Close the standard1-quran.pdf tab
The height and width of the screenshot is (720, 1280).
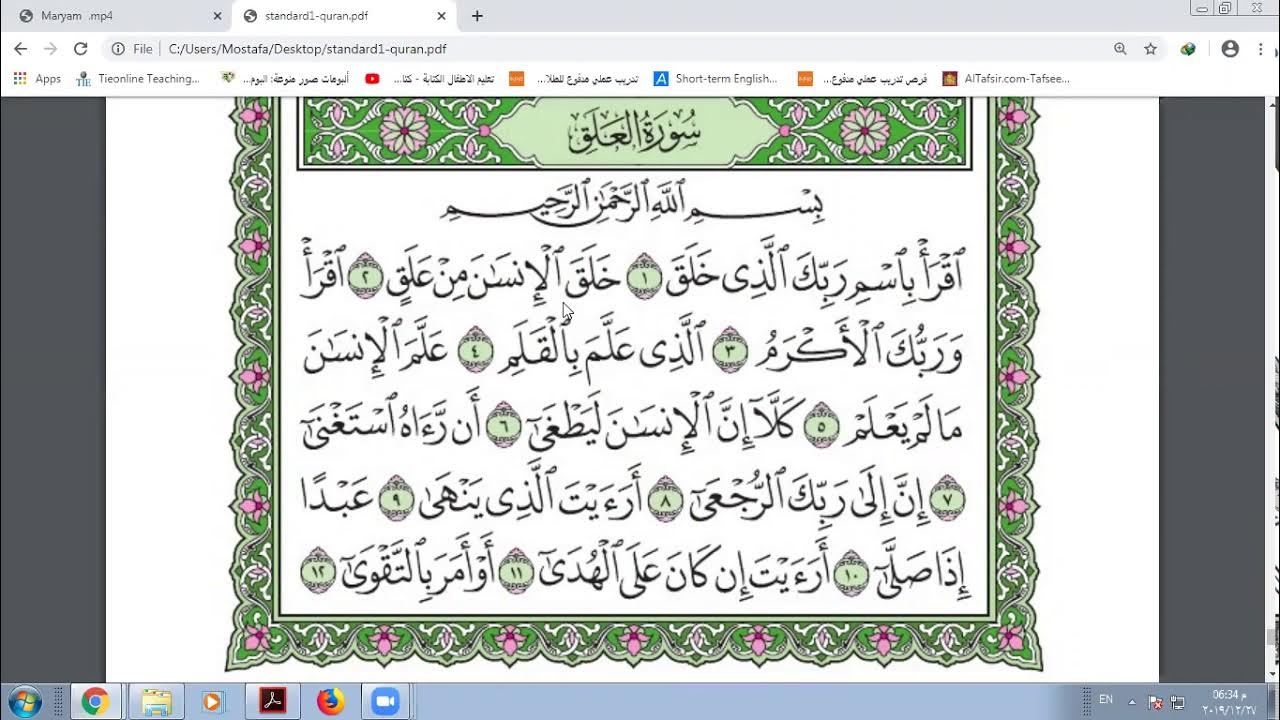(x=441, y=16)
